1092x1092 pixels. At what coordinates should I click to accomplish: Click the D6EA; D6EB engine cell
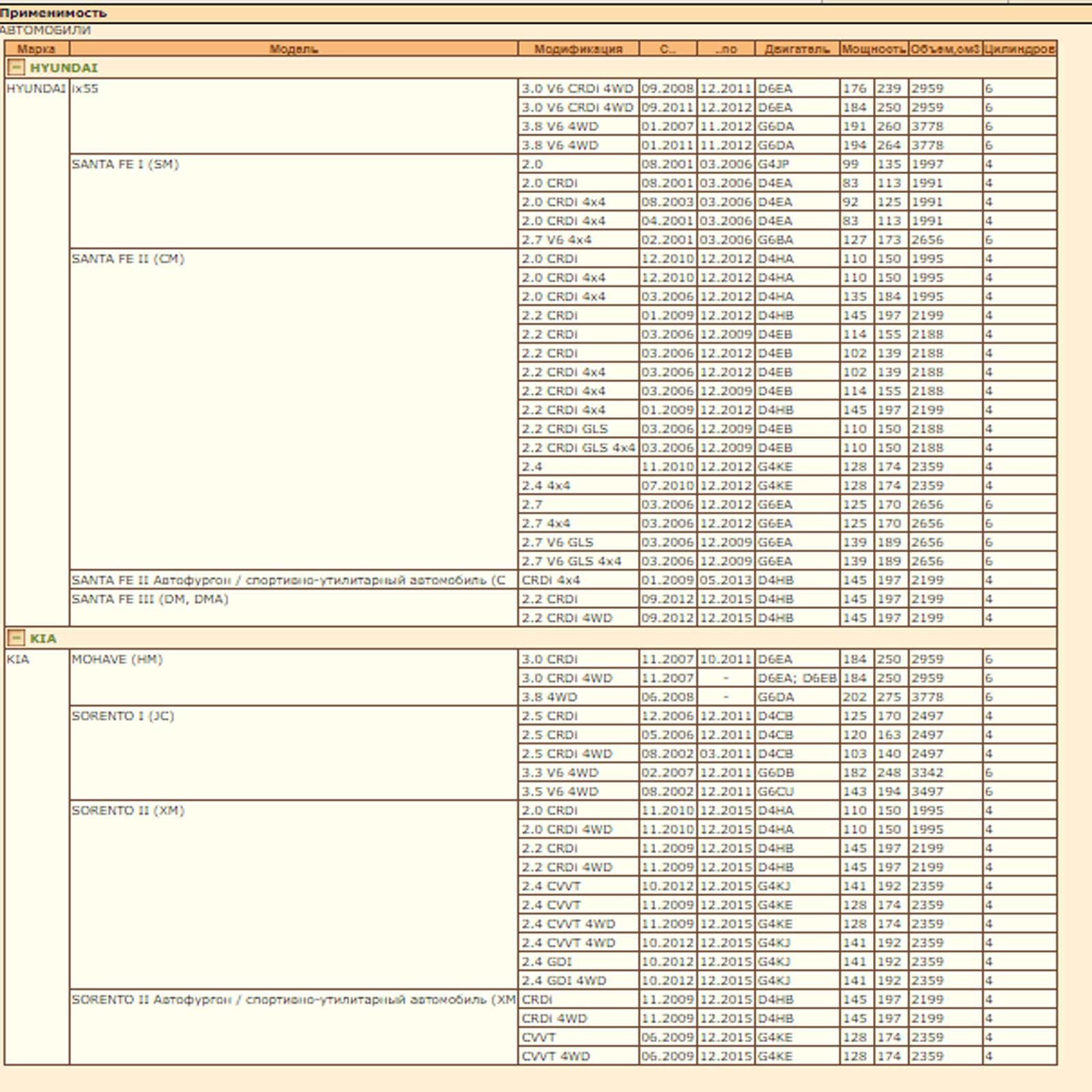pos(796,678)
